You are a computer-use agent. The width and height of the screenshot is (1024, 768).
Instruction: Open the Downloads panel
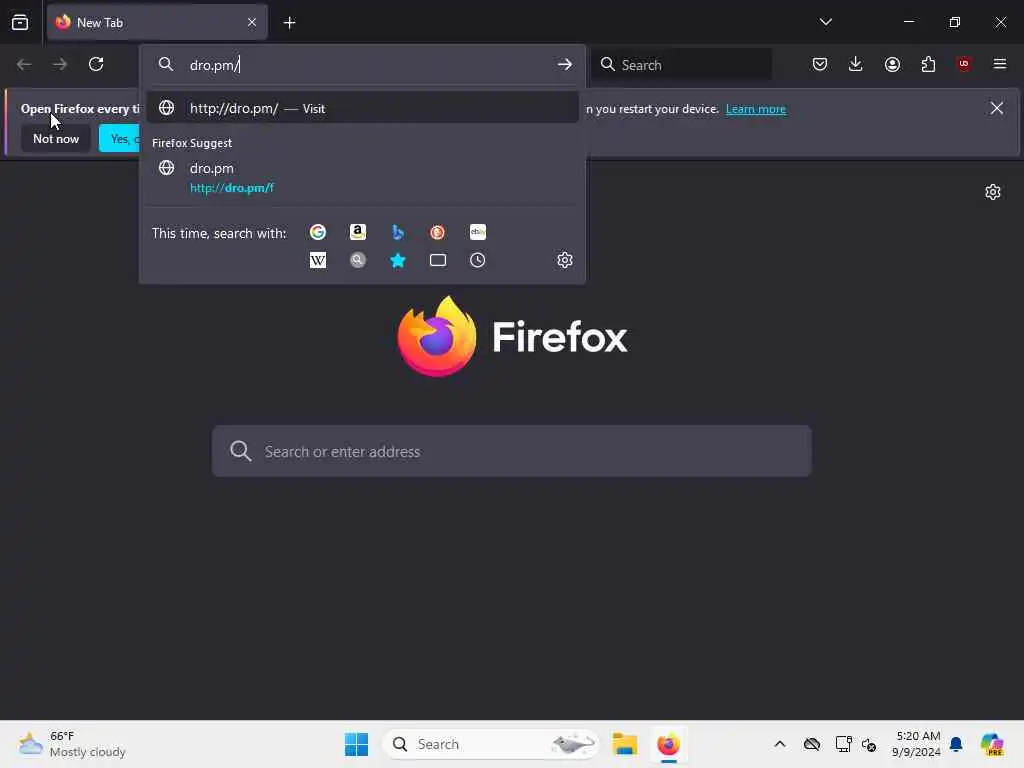(856, 64)
